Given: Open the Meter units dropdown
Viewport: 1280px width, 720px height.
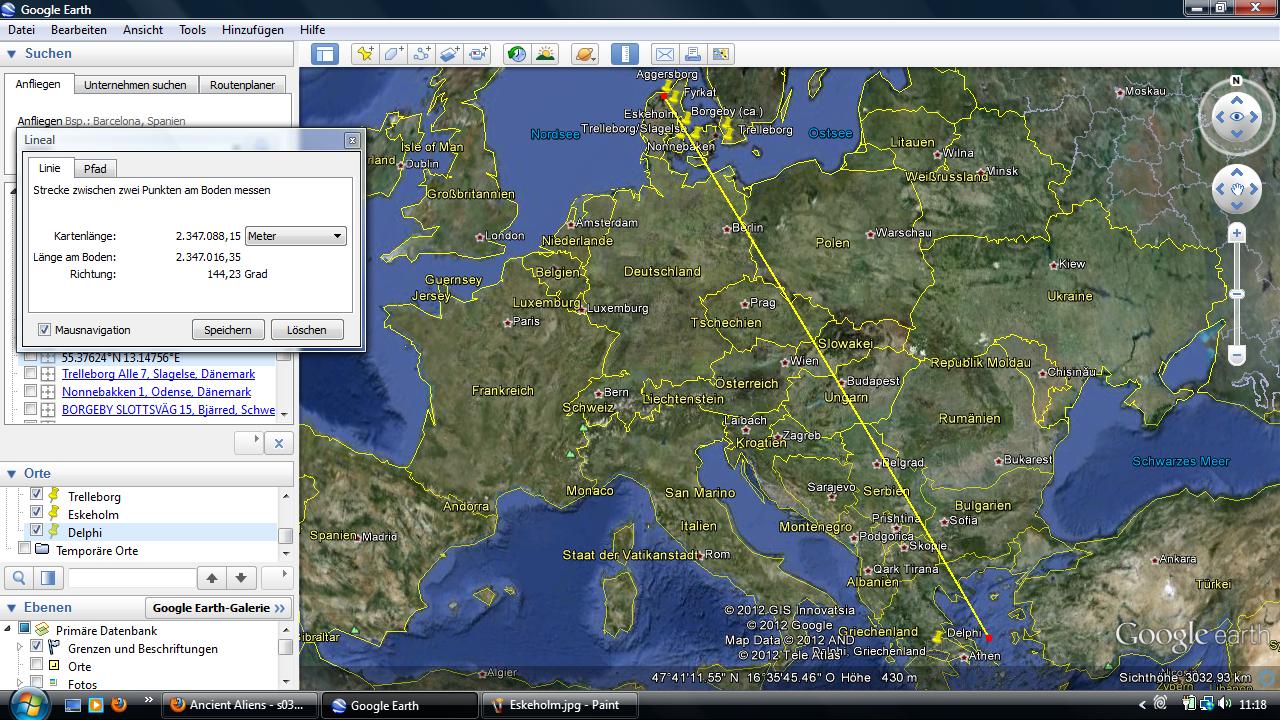Looking at the screenshot, I should coord(296,236).
